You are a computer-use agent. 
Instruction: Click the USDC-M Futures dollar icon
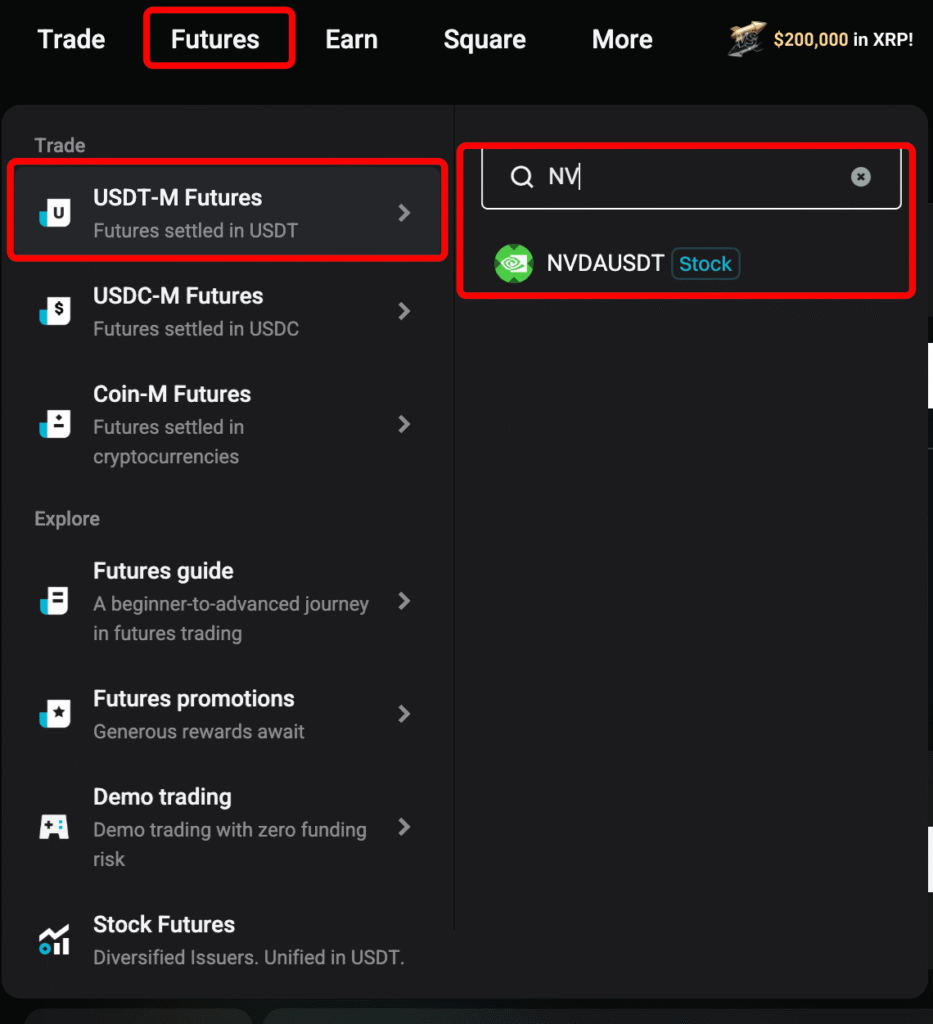pyautogui.click(x=55, y=311)
